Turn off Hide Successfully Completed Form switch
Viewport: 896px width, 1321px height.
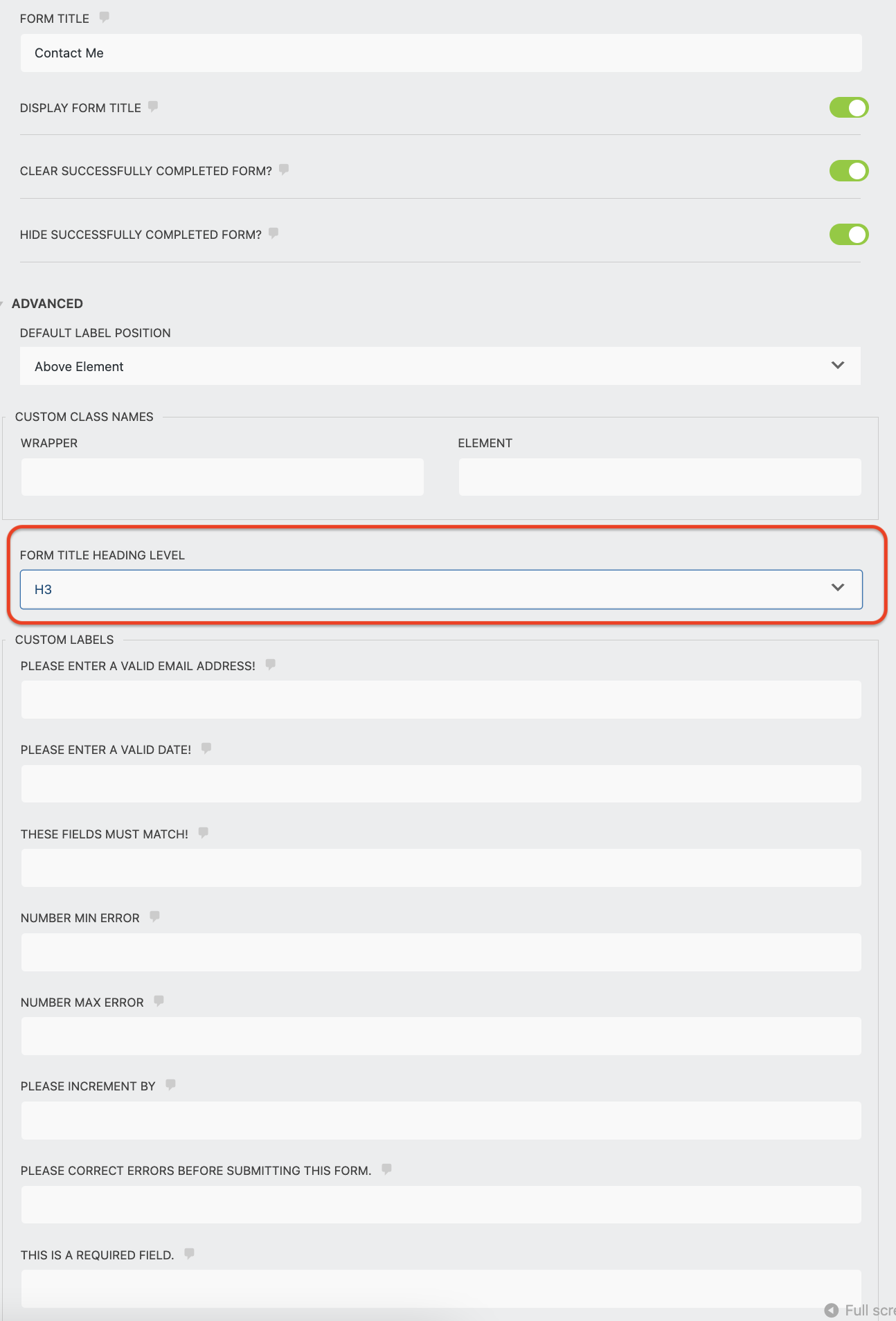point(849,235)
